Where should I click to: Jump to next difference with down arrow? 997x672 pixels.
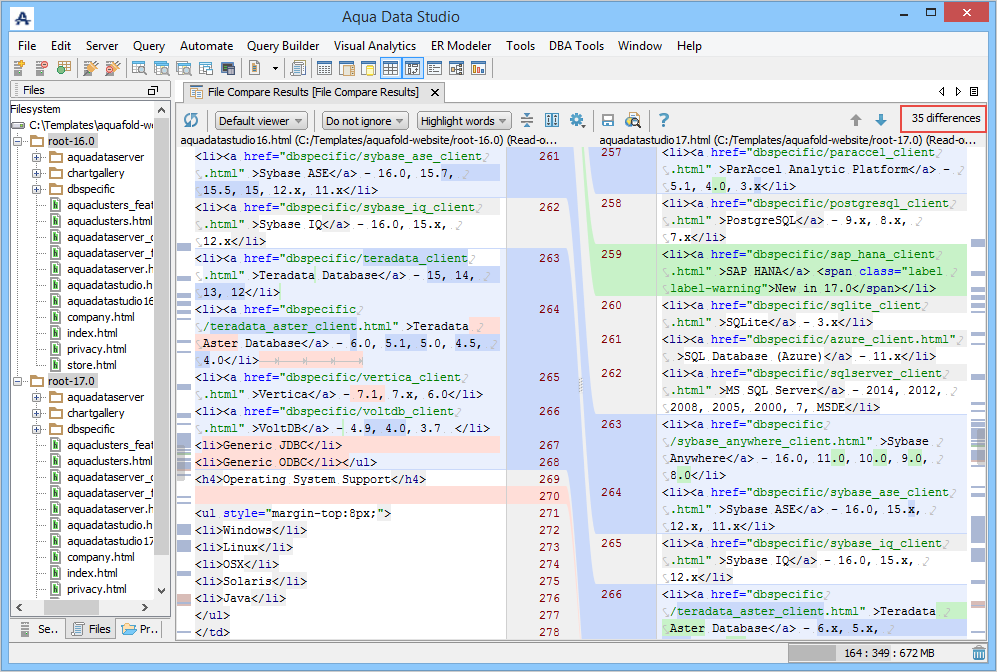coord(881,121)
